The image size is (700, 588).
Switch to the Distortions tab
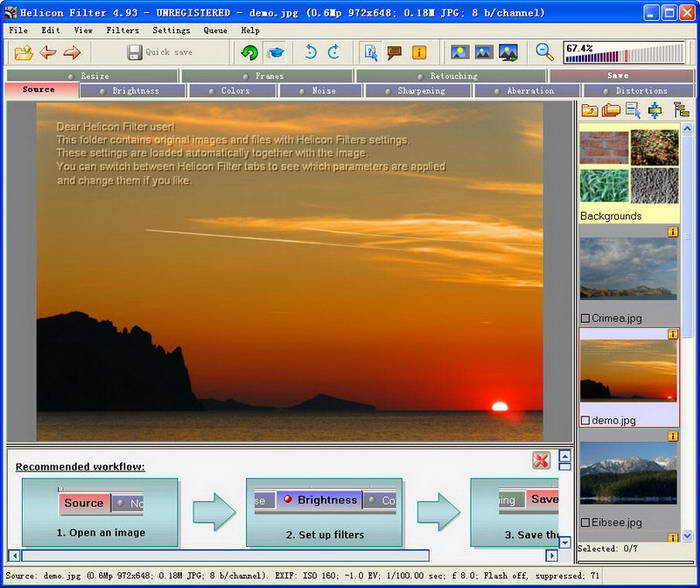tap(638, 91)
